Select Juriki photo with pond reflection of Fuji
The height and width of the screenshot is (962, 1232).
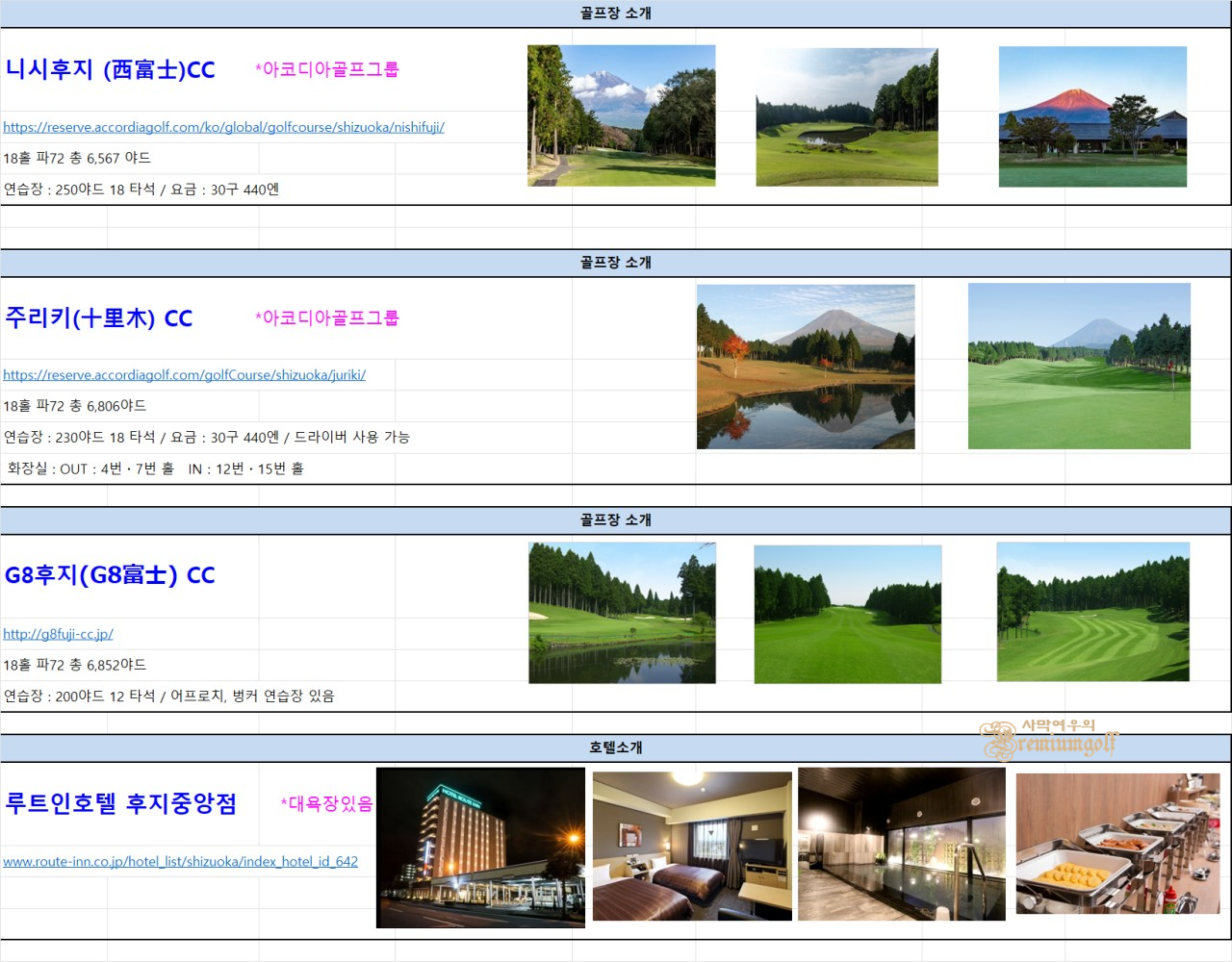click(806, 367)
